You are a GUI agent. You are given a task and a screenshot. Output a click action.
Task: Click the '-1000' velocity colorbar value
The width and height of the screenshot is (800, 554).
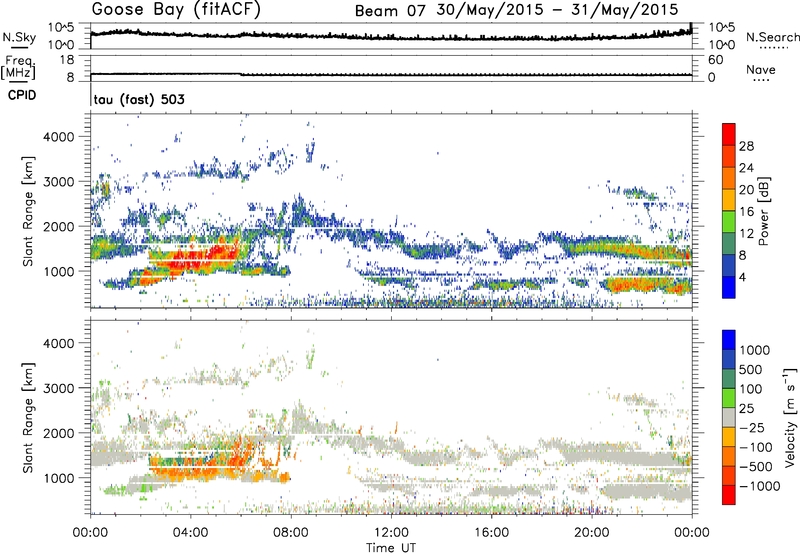click(x=760, y=486)
